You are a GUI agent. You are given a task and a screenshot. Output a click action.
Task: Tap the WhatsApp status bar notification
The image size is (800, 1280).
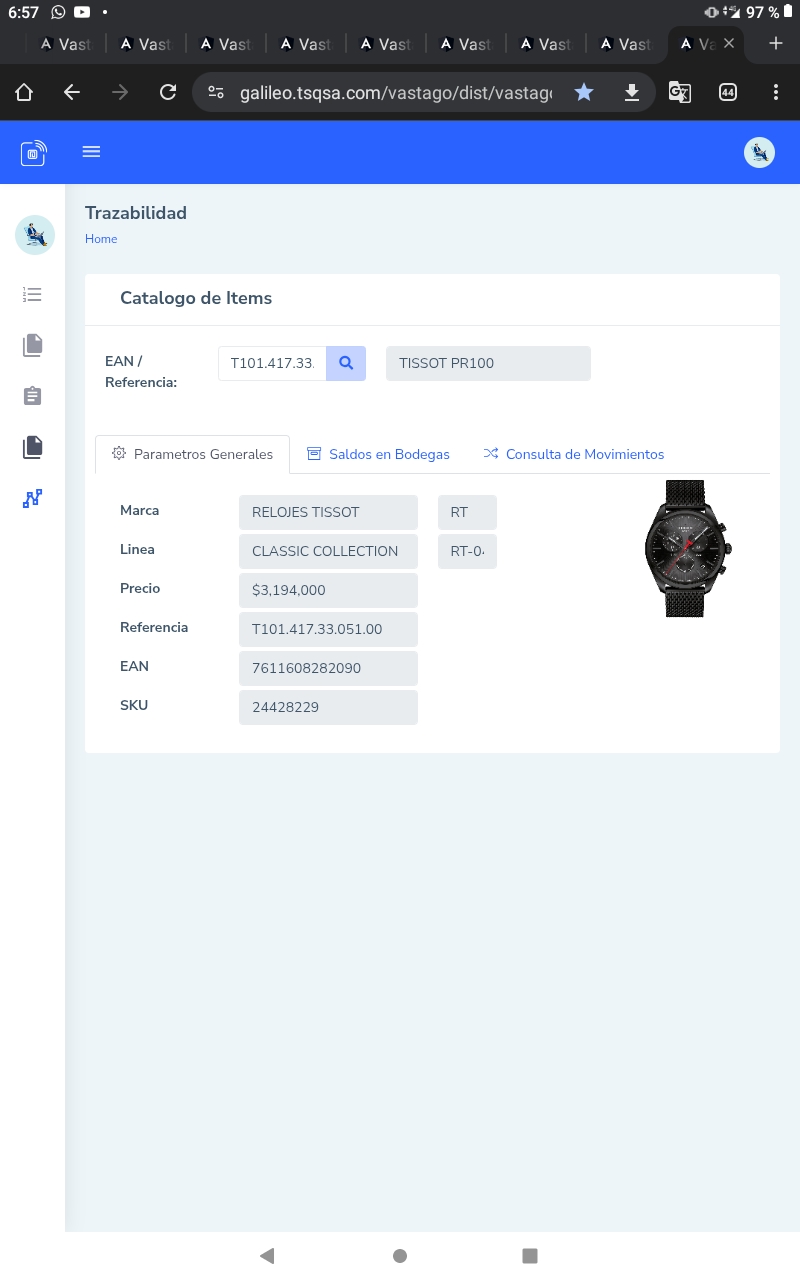(58, 12)
